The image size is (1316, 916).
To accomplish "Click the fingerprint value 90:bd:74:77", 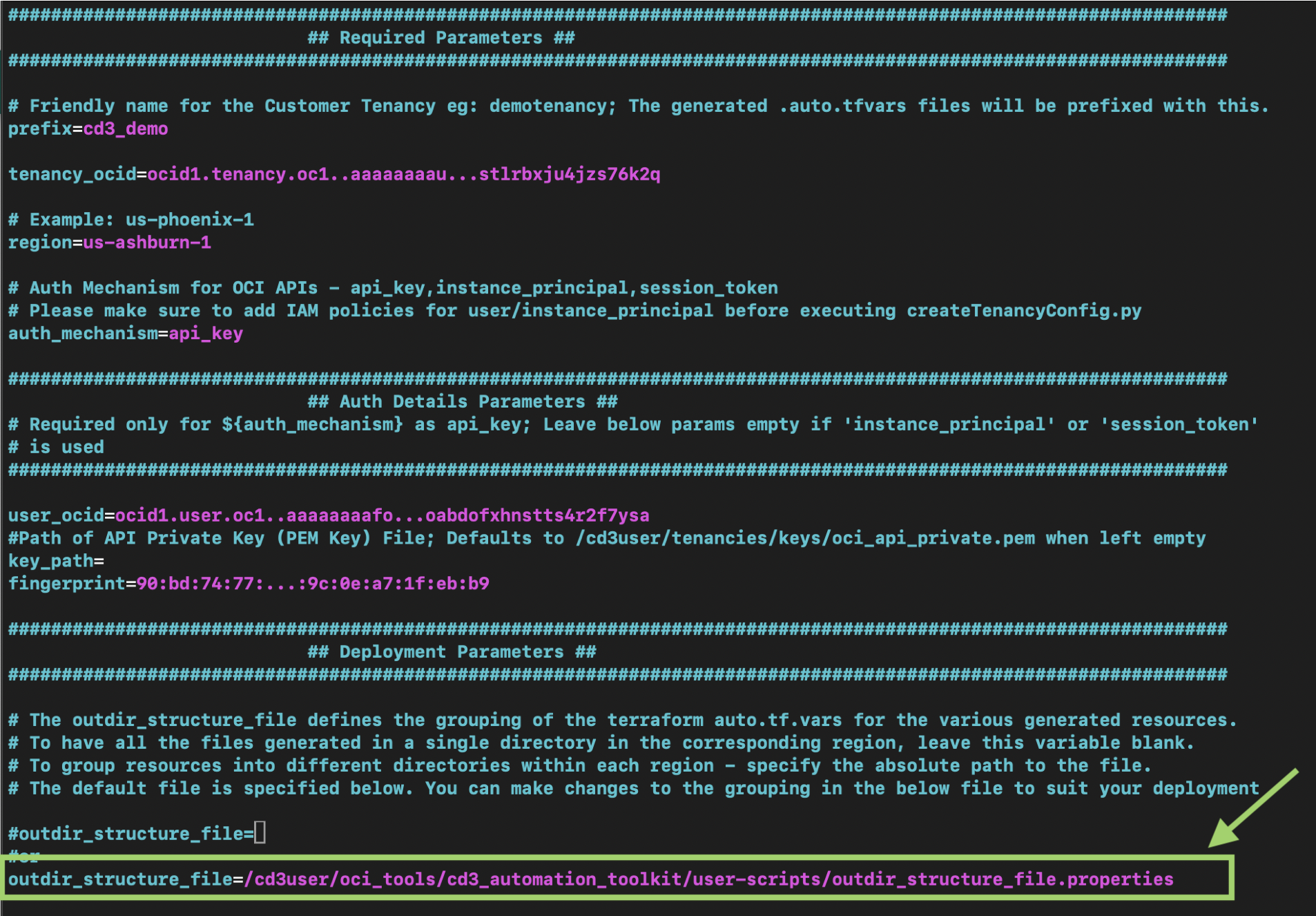I will click(312, 584).
